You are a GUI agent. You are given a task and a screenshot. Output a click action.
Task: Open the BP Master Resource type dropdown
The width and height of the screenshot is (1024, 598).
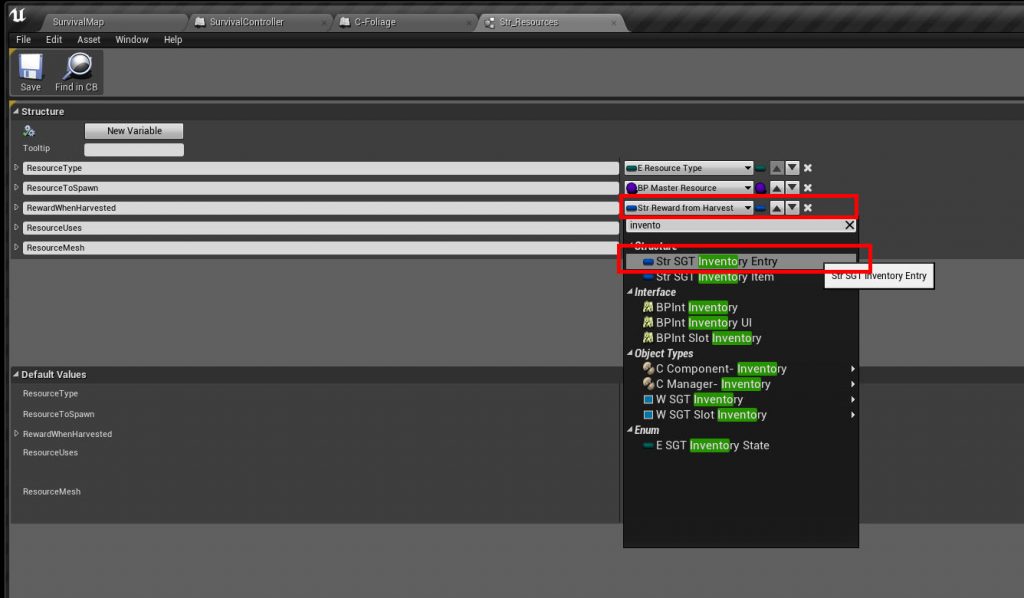point(688,188)
